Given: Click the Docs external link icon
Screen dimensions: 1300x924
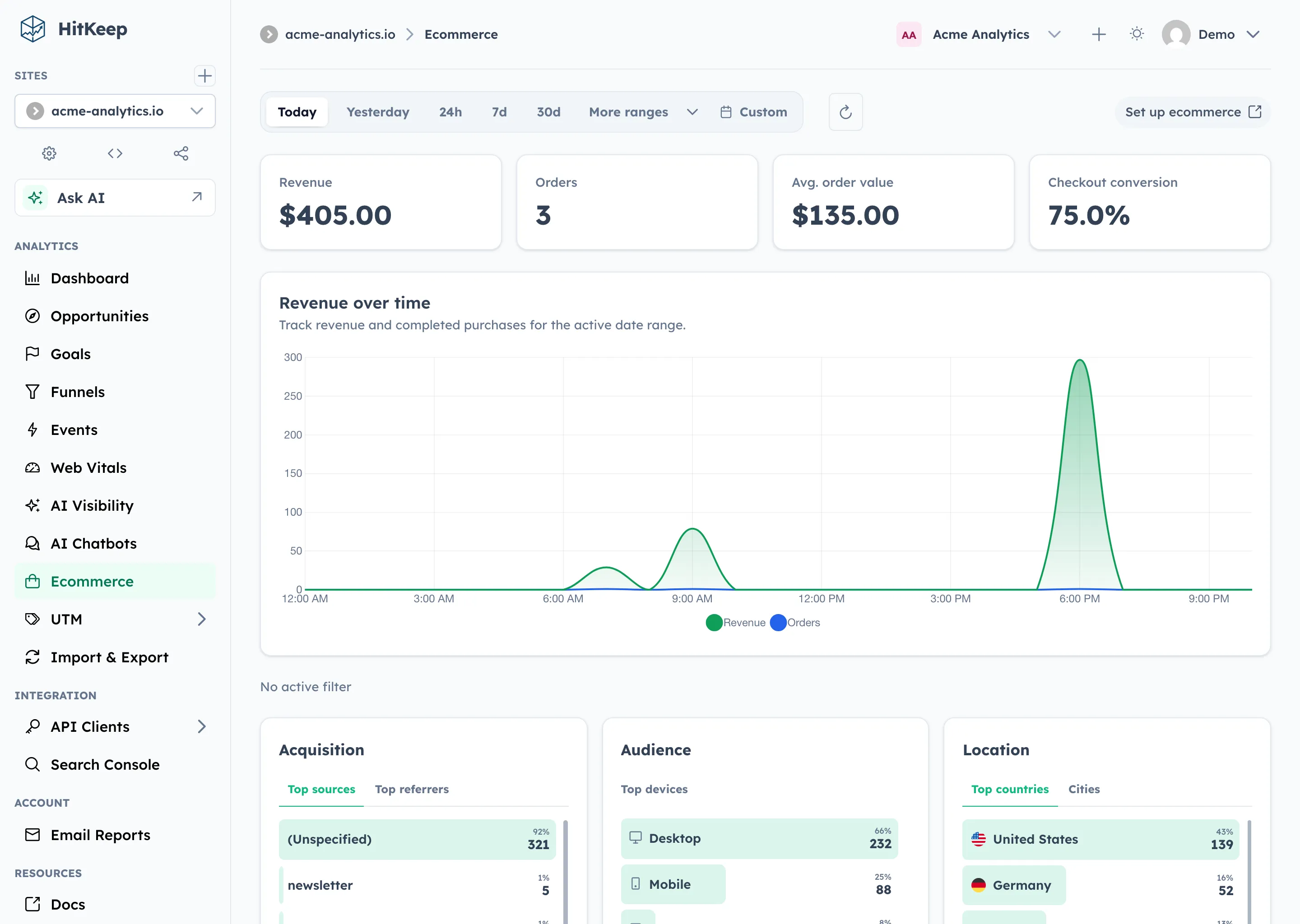Looking at the screenshot, I should click(32, 904).
